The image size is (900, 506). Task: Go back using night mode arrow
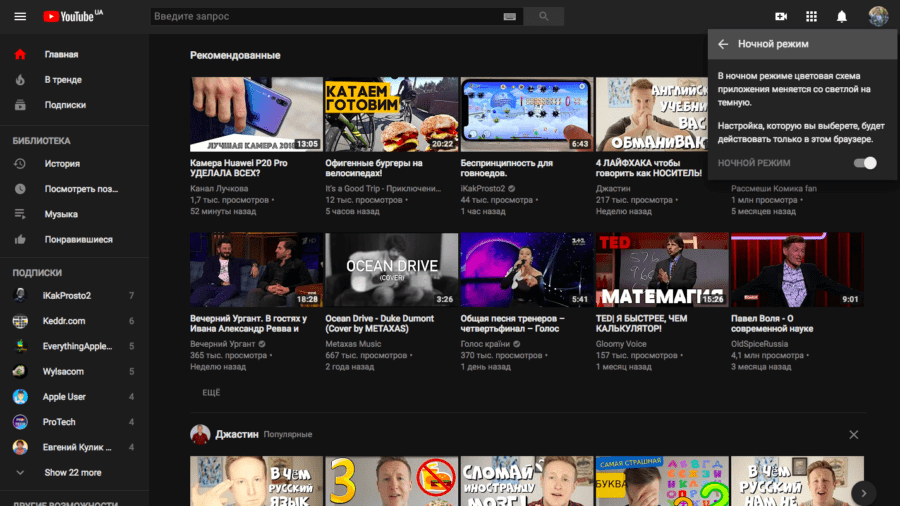click(723, 44)
